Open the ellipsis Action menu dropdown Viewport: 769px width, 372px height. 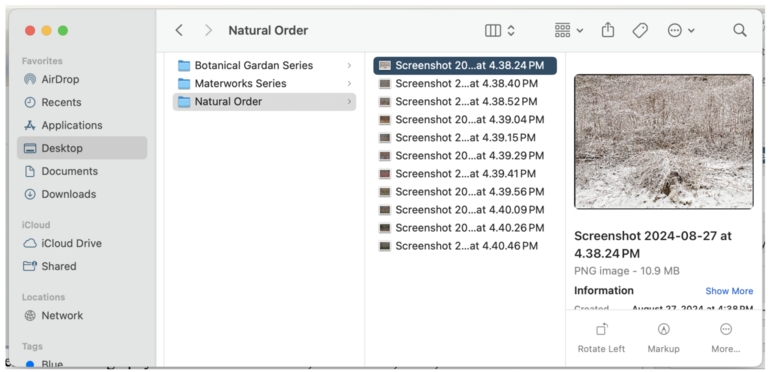[681, 30]
